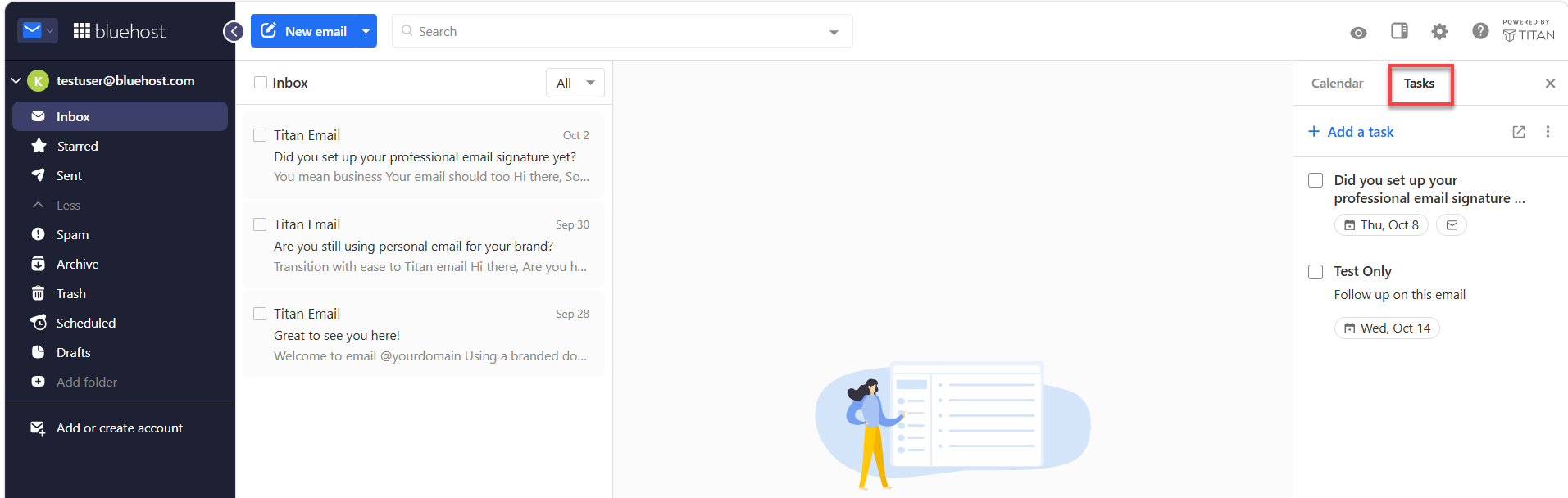The image size is (1568, 498).
Task: Click the Trash bin icon
Action: pos(38,293)
